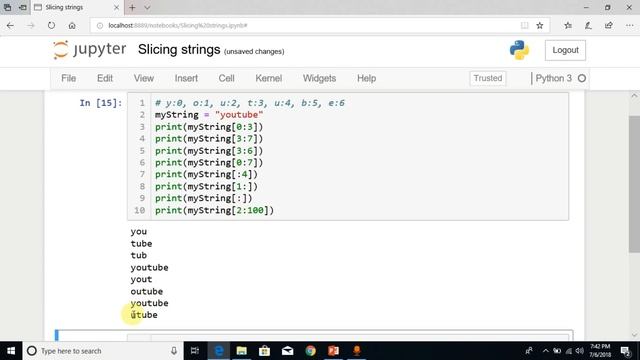Click the taskbar search box

pyautogui.click(x=102, y=351)
